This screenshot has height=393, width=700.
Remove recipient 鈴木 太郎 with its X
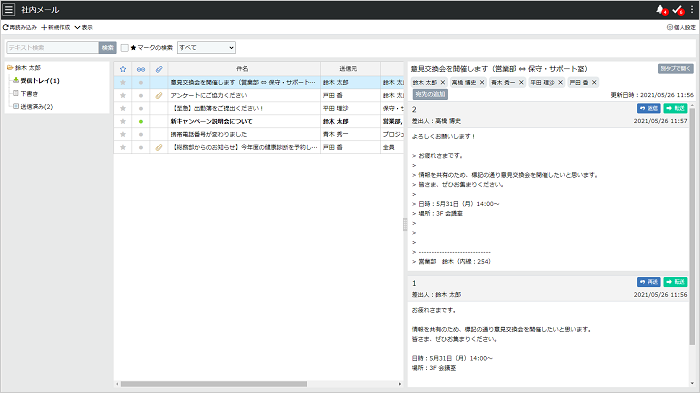coord(442,82)
